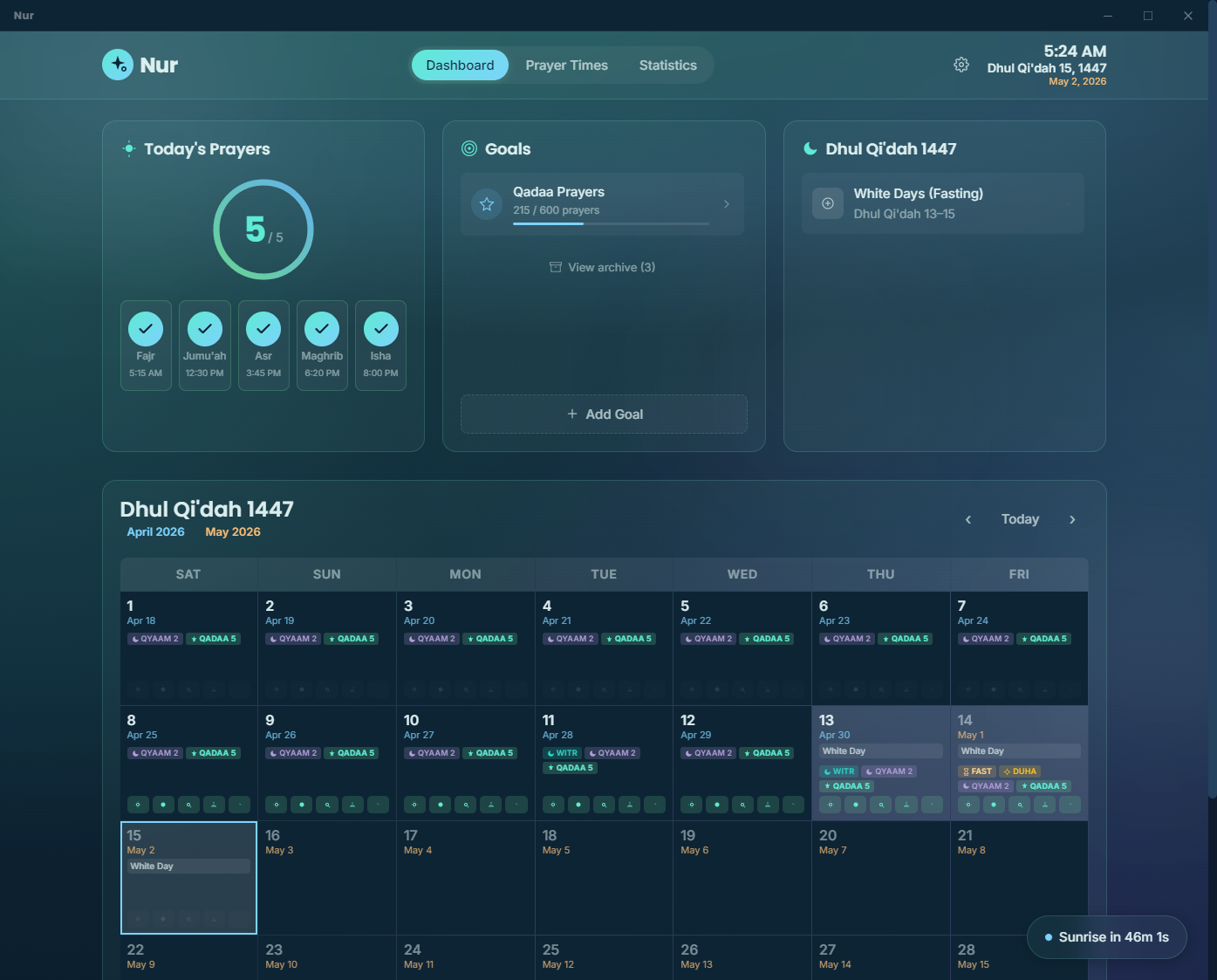Image resolution: width=1217 pixels, height=980 pixels.
Task: Open settings with the gear icon
Action: click(x=961, y=65)
